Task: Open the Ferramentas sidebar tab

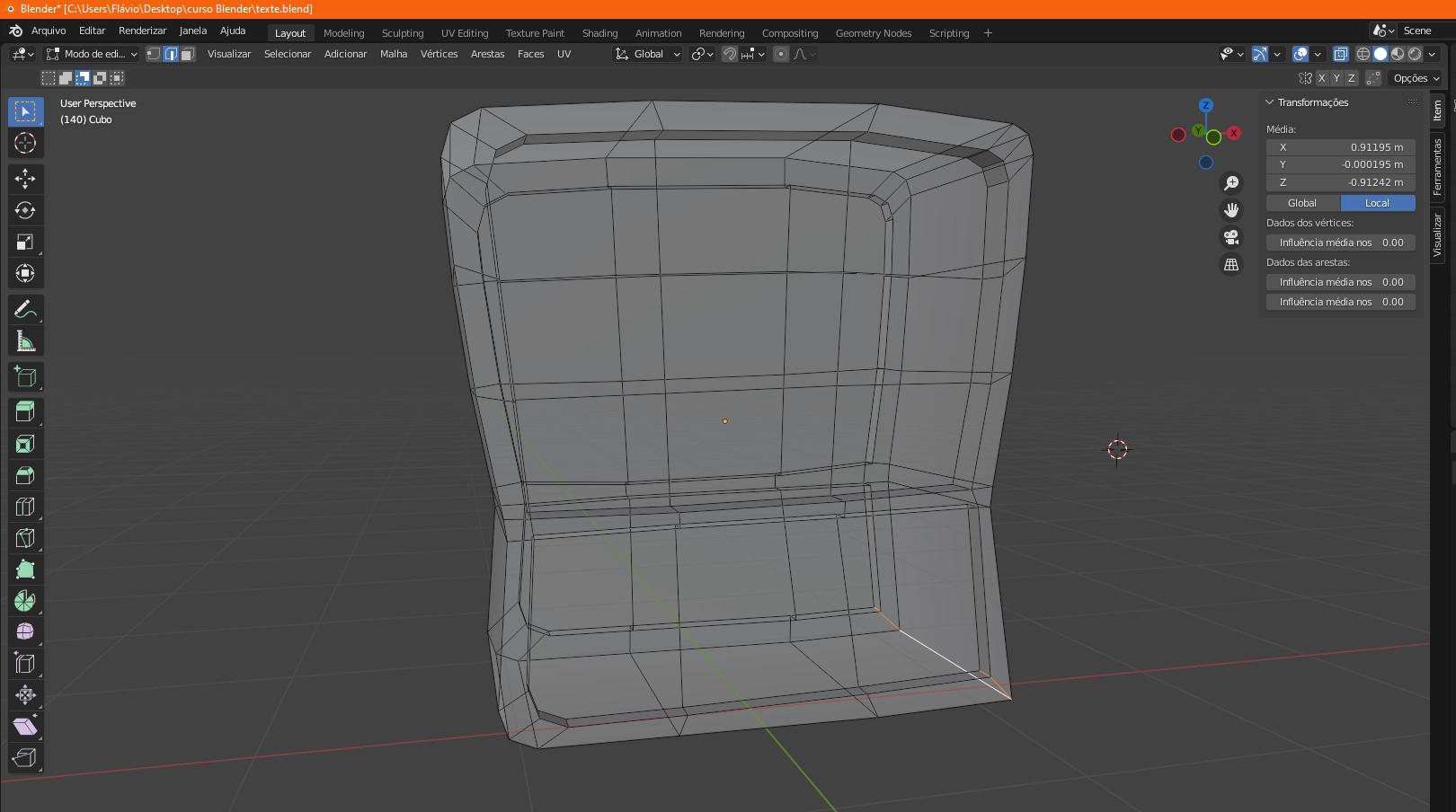Action: (1437, 167)
